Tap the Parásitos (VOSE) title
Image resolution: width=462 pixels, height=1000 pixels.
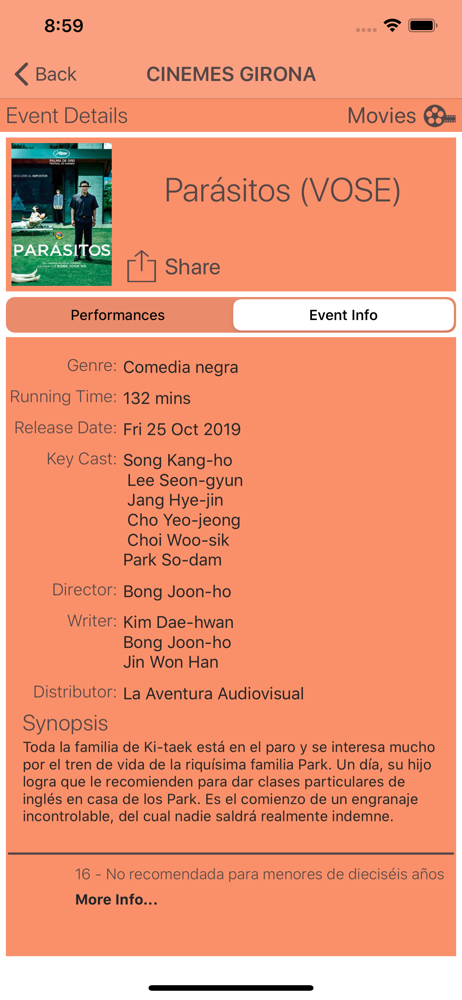coord(283,190)
